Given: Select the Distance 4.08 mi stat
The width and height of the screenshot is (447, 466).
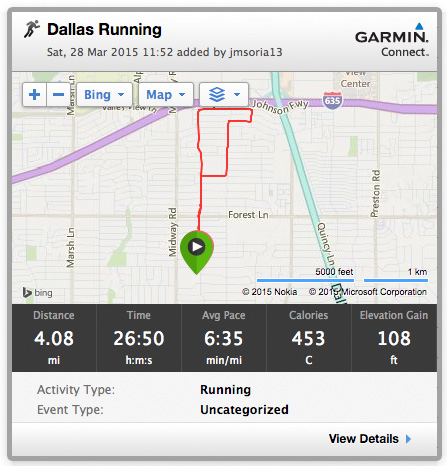Looking at the screenshot, I should click(54, 338).
